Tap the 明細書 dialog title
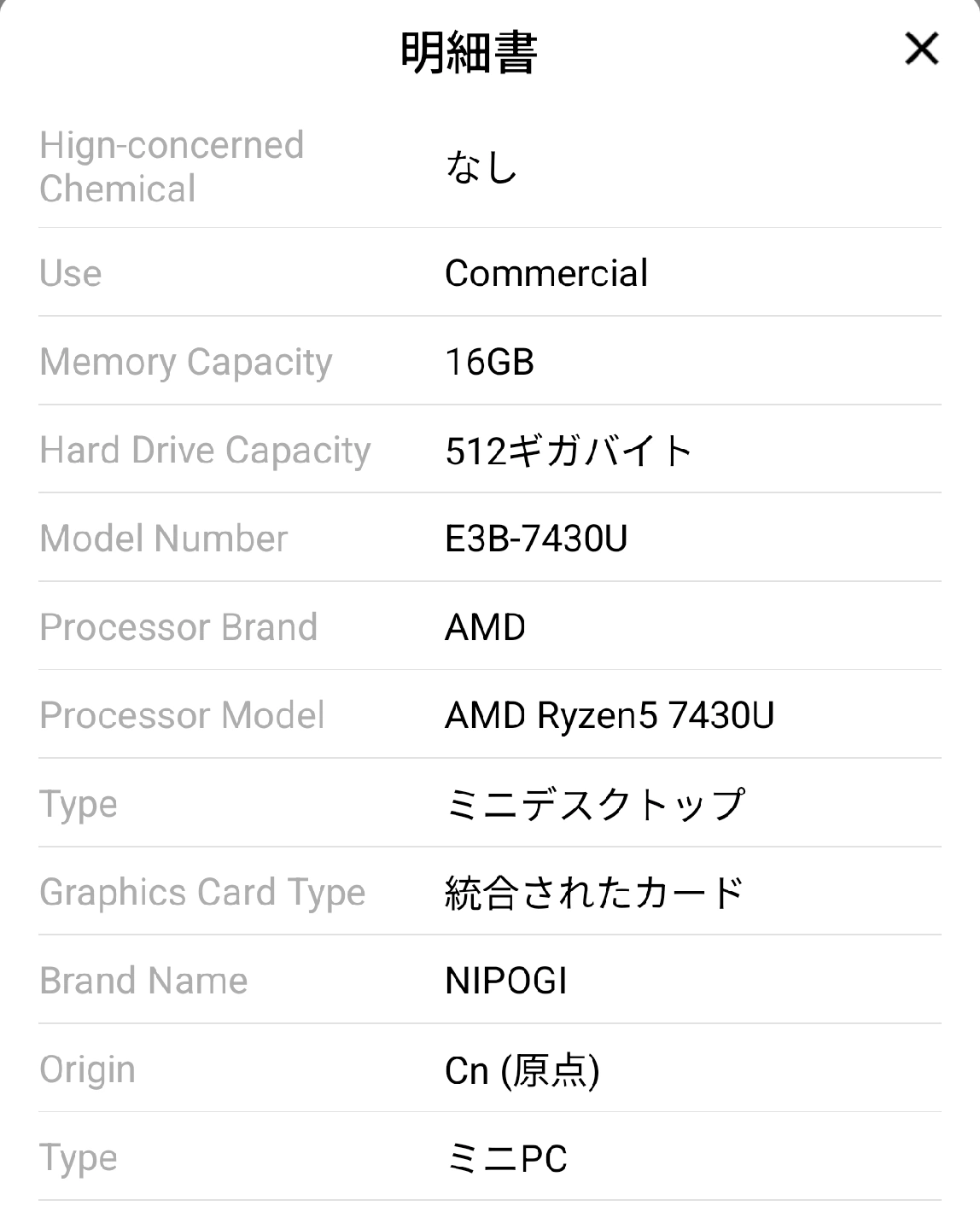Image resolution: width=980 pixels, height=1229 pixels. coord(469,53)
